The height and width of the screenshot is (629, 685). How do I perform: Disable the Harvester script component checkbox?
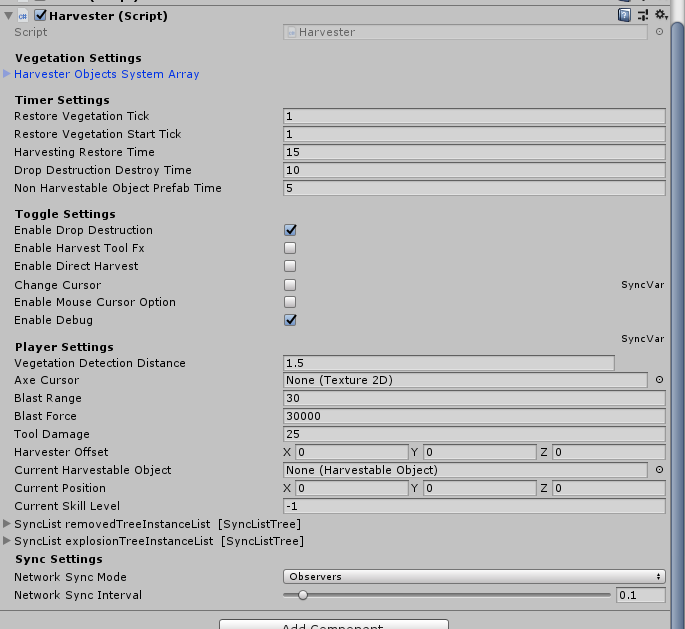pyautogui.click(x=40, y=16)
